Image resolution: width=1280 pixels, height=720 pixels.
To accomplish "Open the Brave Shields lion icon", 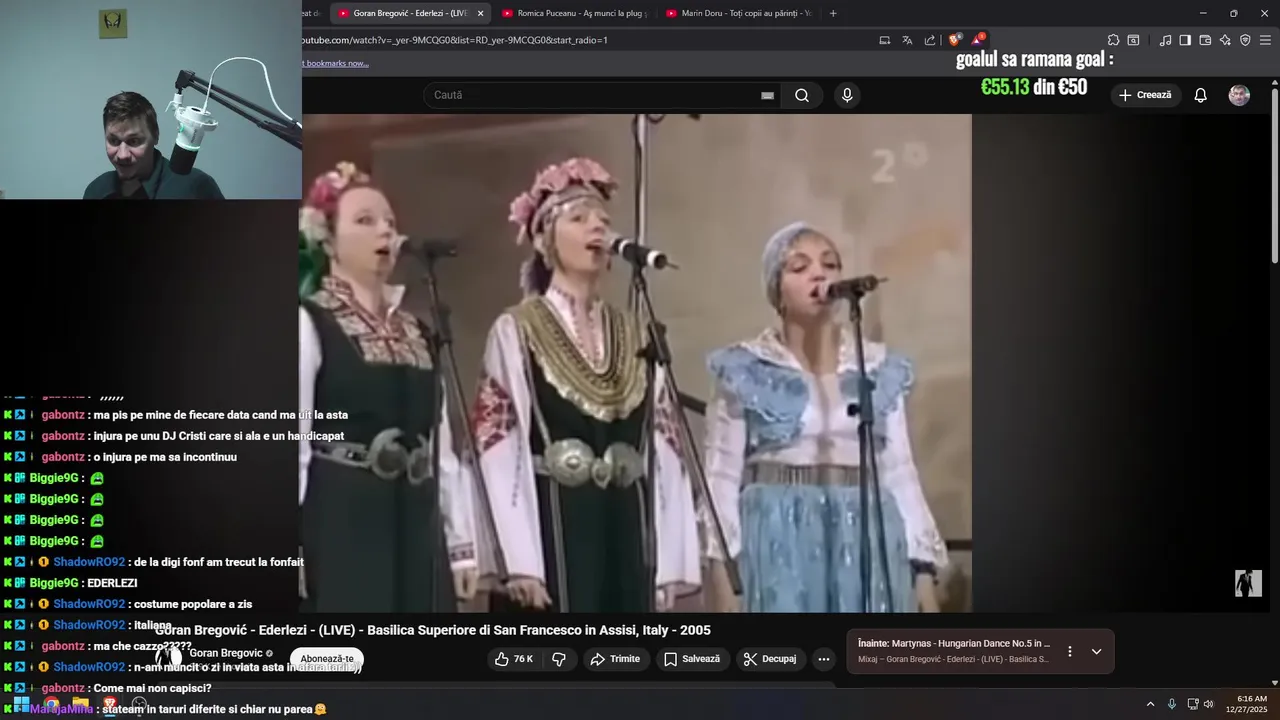I will click(x=955, y=40).
